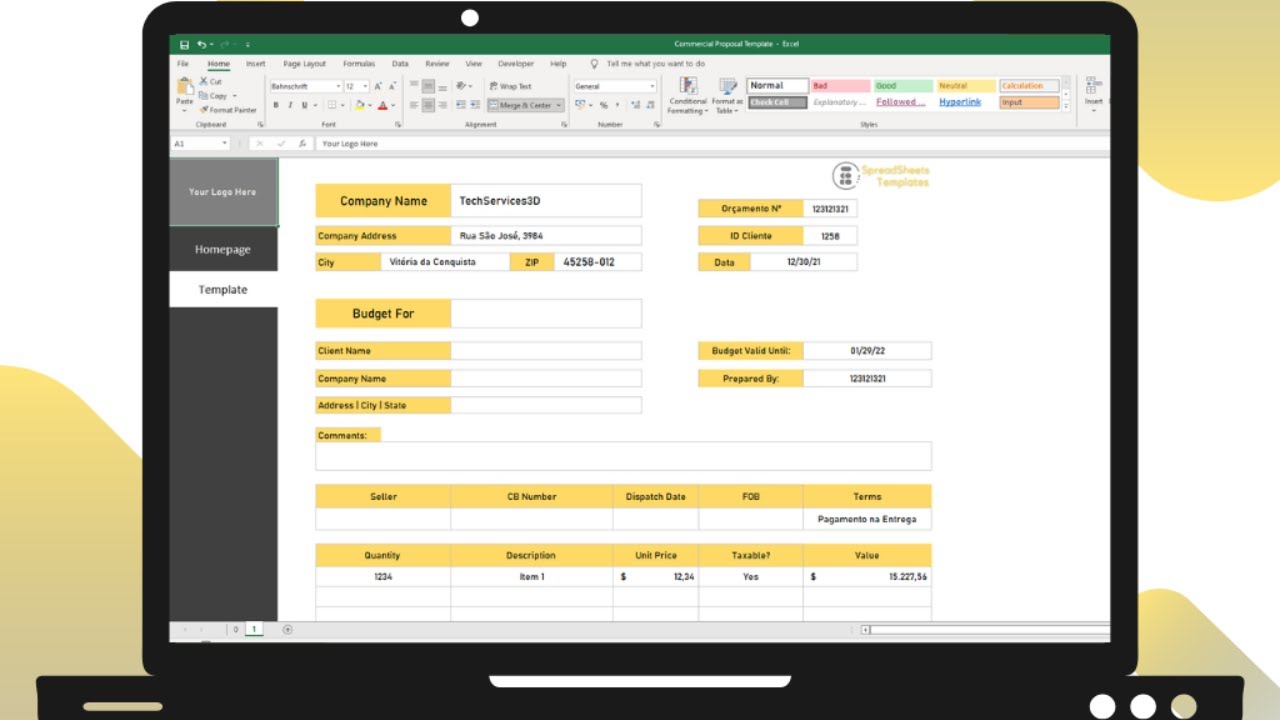Open the font size 12 dropdown
Screen dimensions: 1280x720
coord(366,87)
